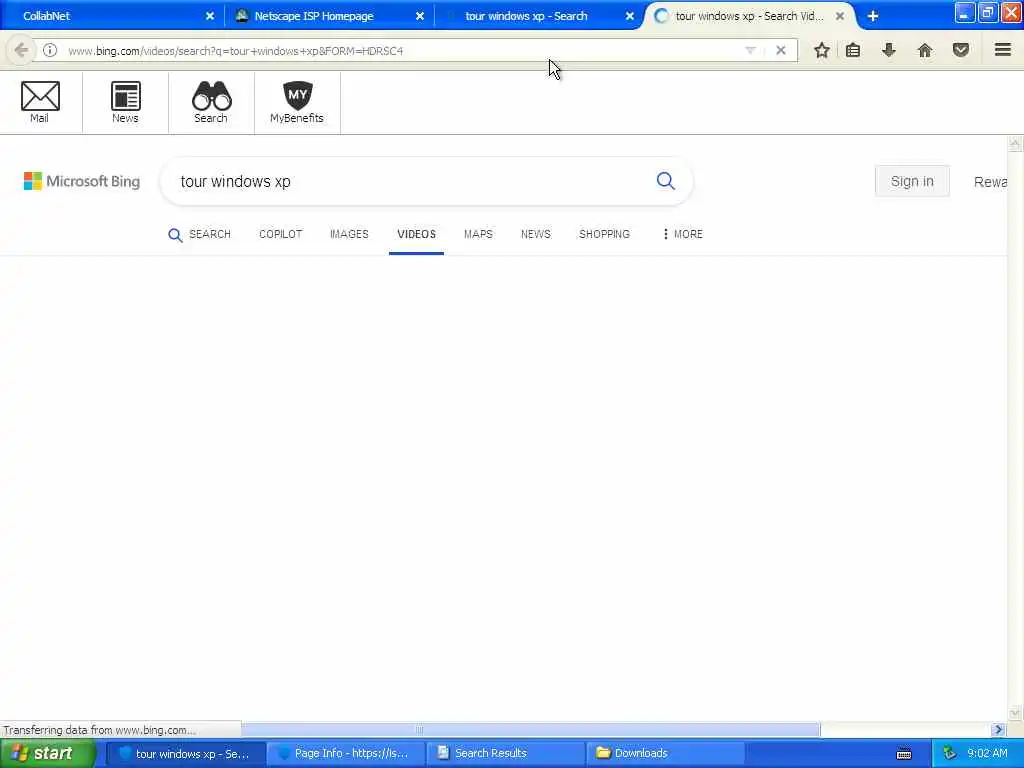The width and height of the screenshot is (1024, 768).
Task: Select the COPILOT category
Action: pyautogui.click(x=281, y=234)
